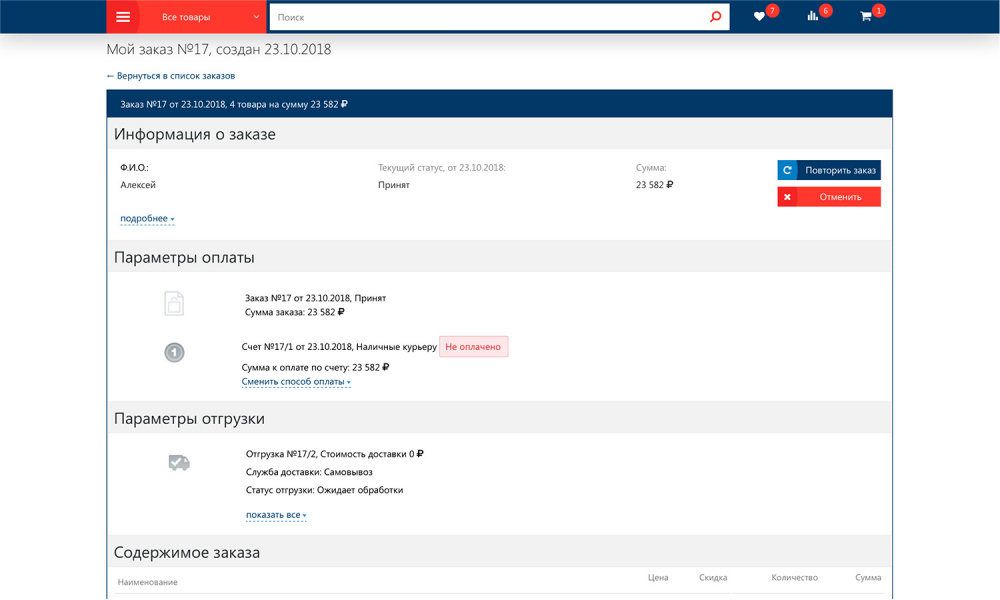Go back via "Вернуться в список заказов"

(171, 76)
